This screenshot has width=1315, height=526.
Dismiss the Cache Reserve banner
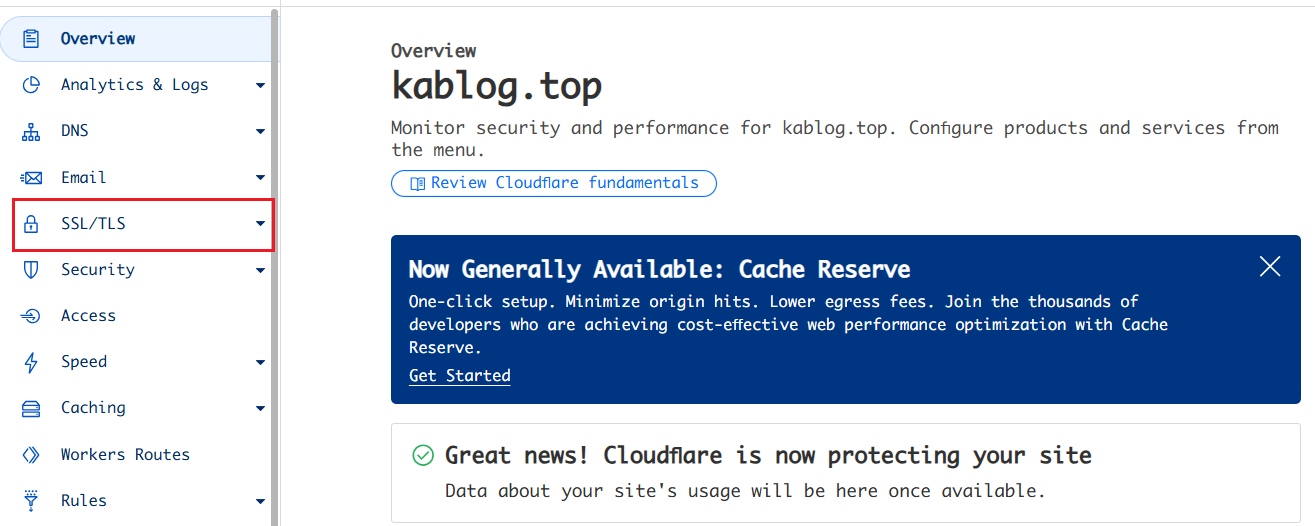click(1270, 266)
